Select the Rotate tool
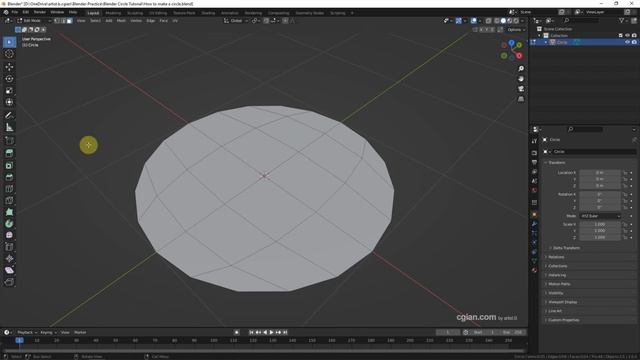This screenshot has width=640, height=360. pos(9,78)
